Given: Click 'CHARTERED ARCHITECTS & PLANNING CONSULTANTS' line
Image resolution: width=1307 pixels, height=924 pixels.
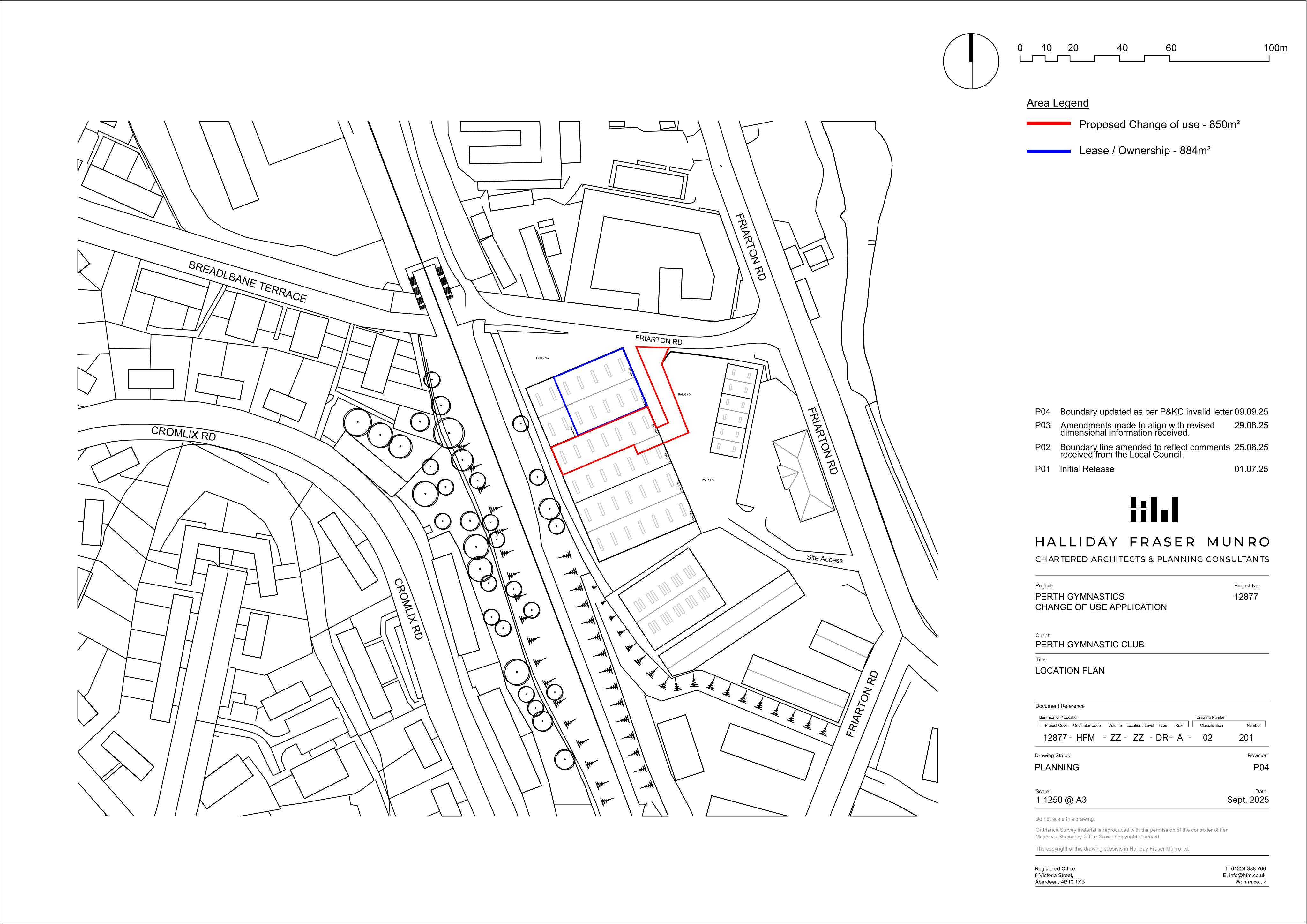Looking at the screenshot, I should tap(1152, 559).
